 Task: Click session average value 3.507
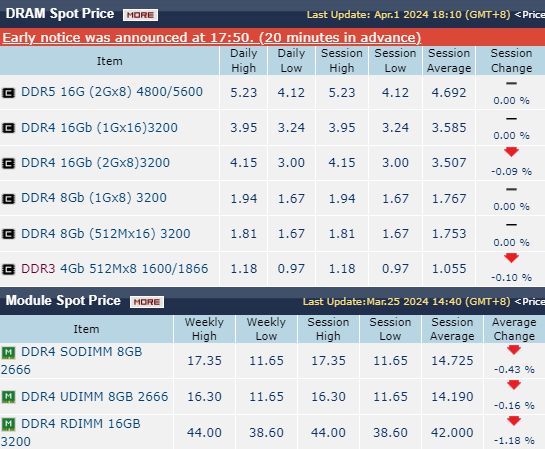pos(449,163)
